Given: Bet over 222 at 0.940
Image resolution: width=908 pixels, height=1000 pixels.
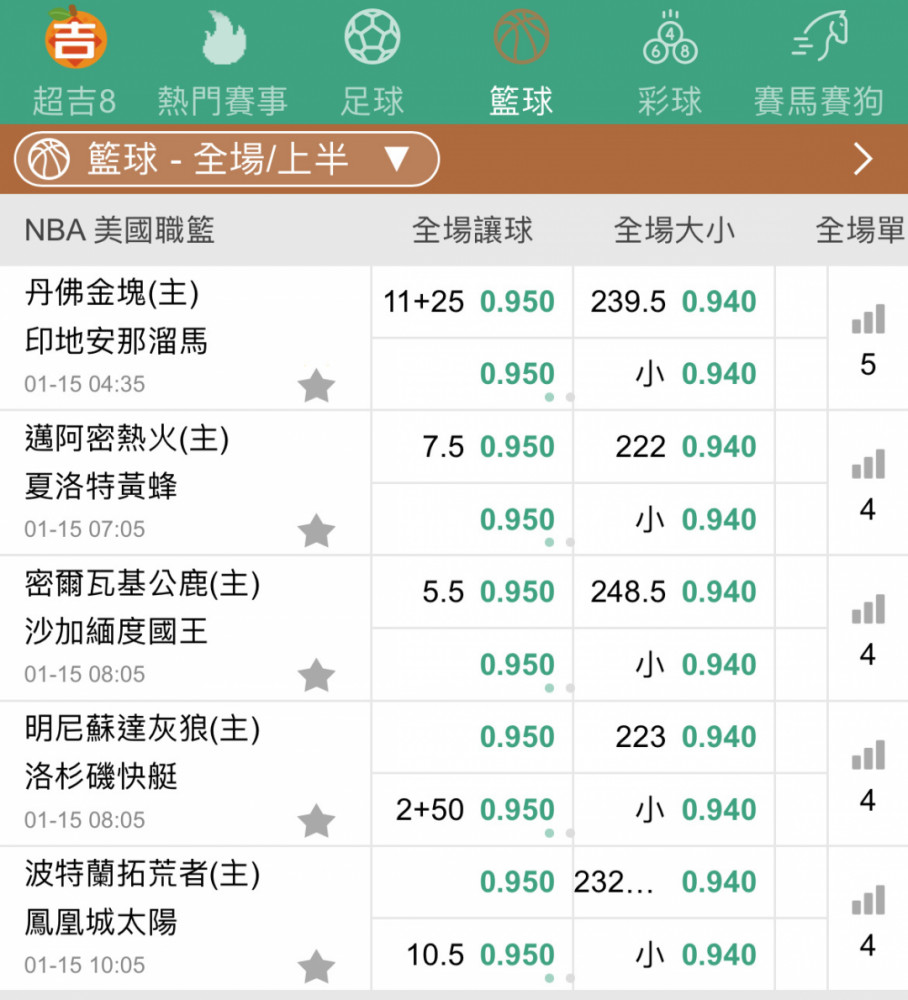Looking at the screenshot, I should (x=673, y=446).
